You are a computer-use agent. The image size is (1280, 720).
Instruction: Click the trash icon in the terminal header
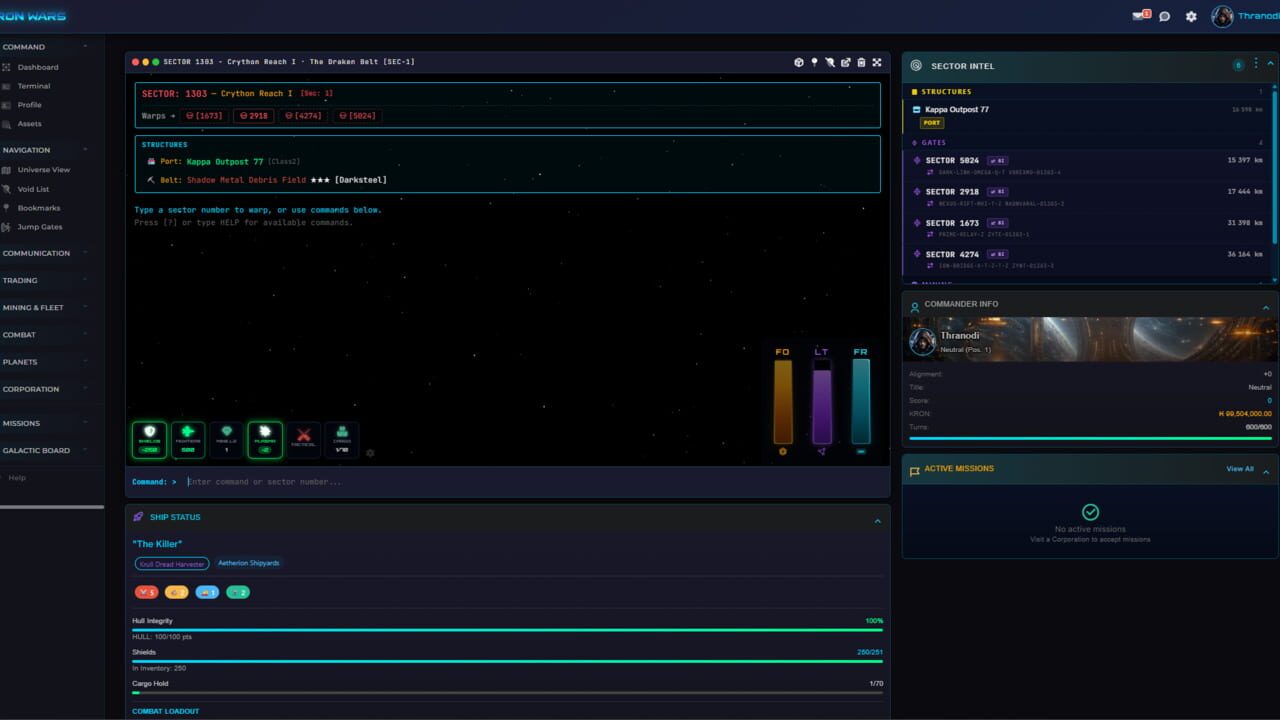(x=861, y=62)
